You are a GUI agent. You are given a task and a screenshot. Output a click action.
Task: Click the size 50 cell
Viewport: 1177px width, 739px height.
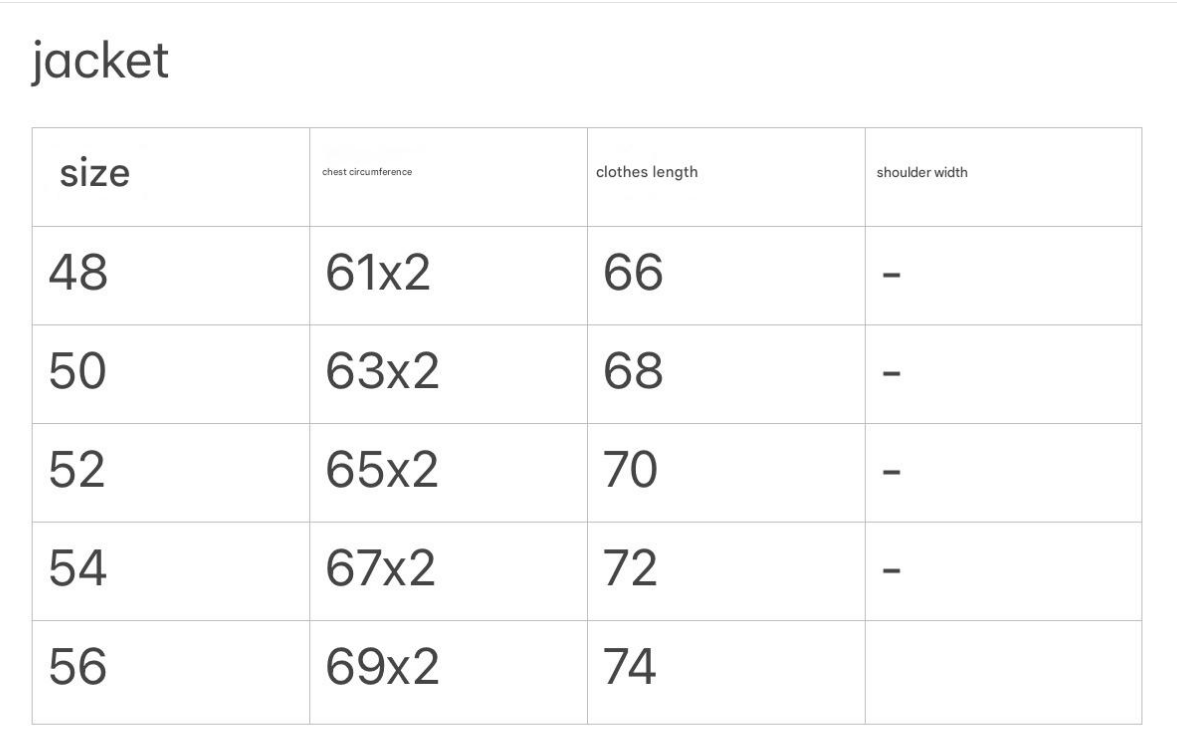tap(78, 372)
